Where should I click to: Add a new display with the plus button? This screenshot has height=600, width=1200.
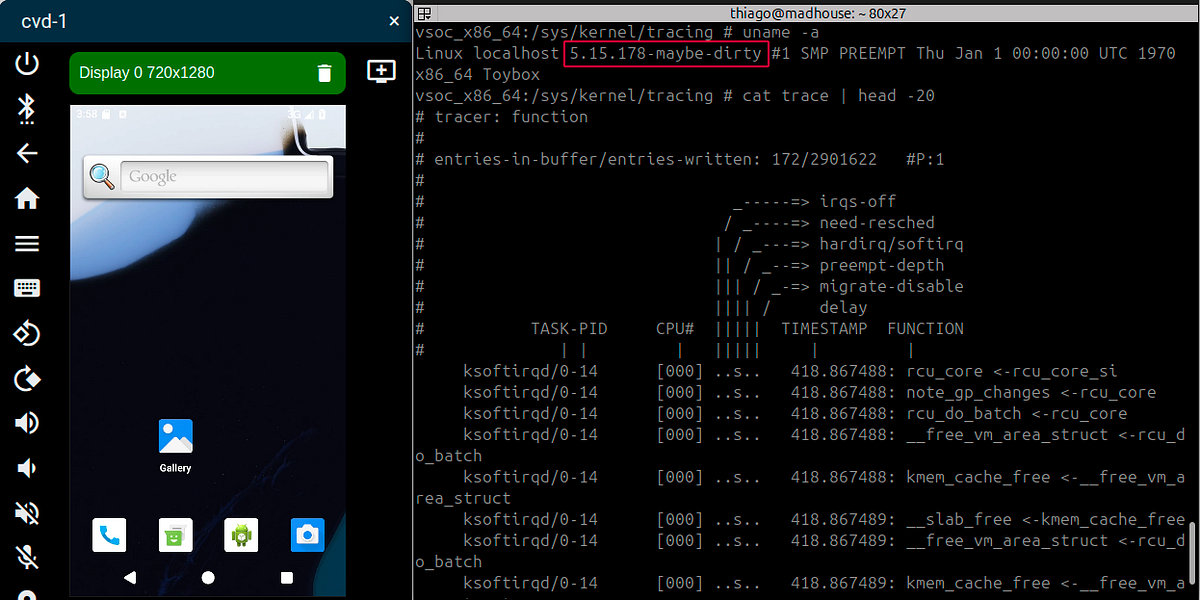point(381,71)
